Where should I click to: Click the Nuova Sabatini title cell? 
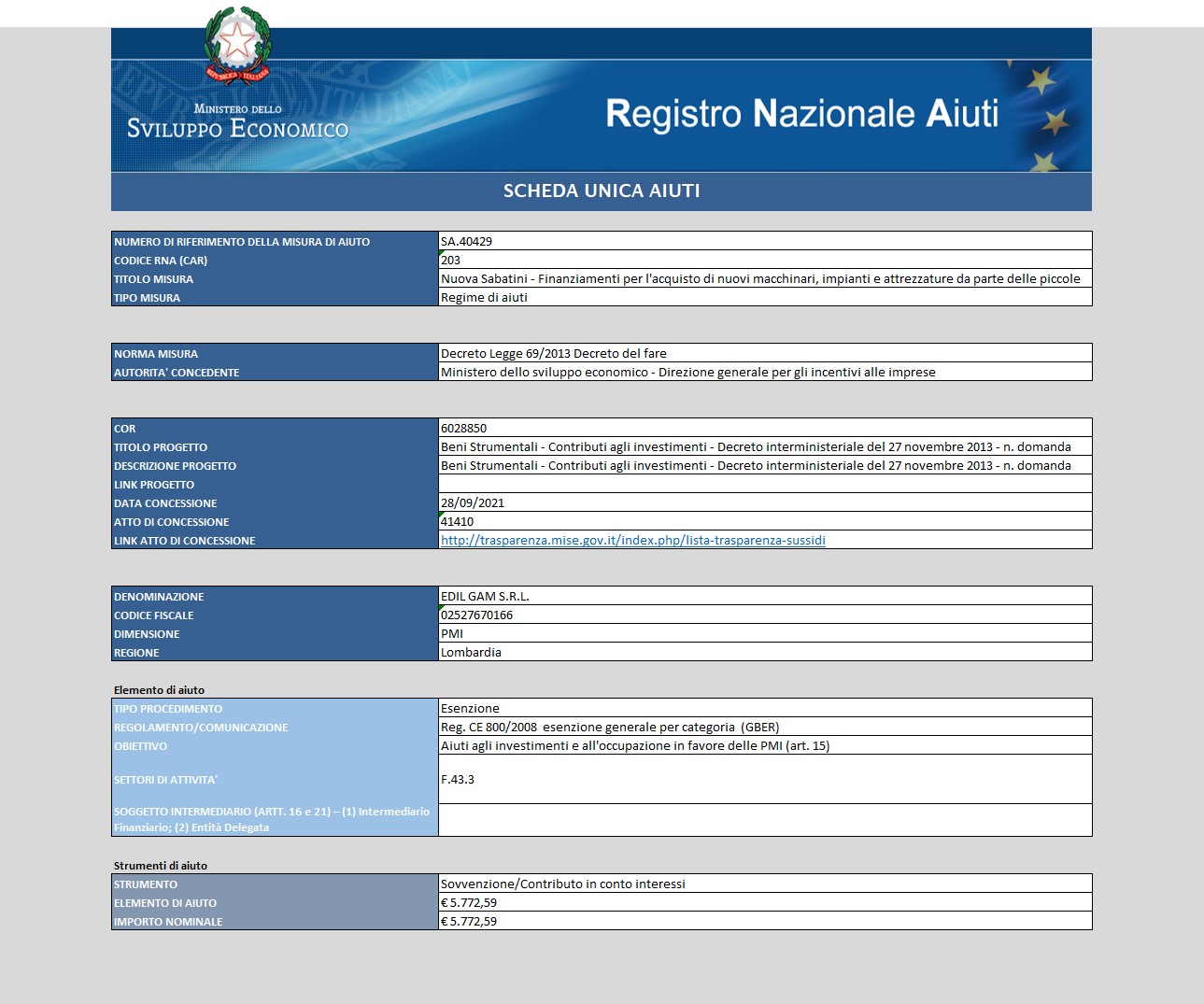tap(765, 278)
